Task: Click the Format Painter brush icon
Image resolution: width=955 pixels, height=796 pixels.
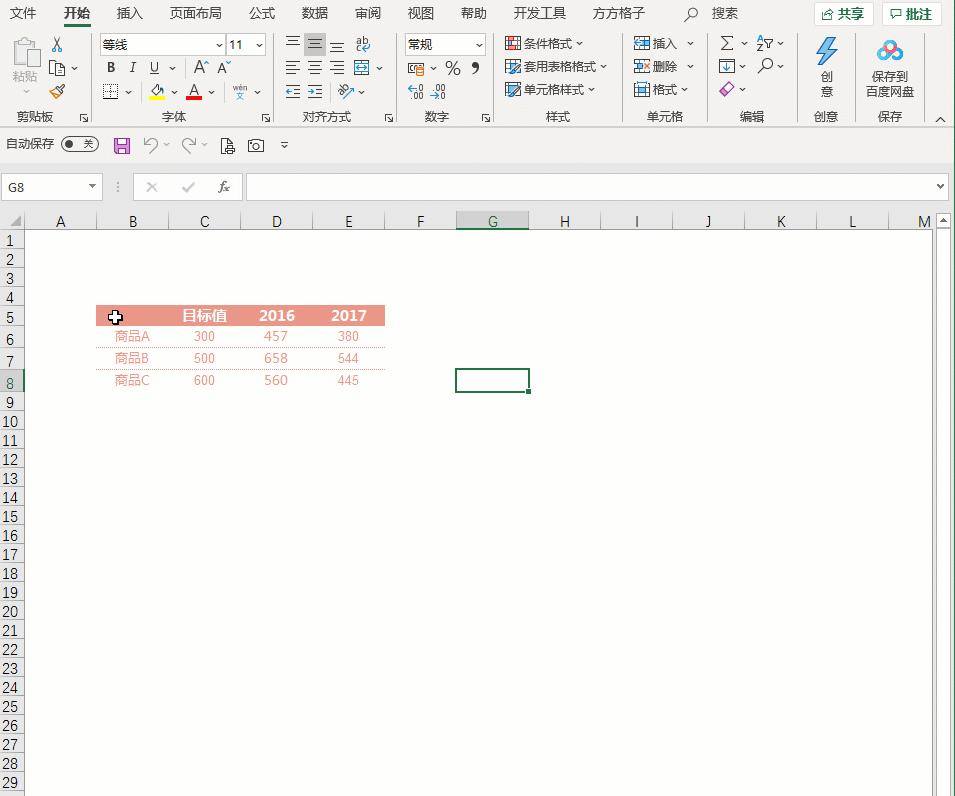Action: (x=57, y=92)
